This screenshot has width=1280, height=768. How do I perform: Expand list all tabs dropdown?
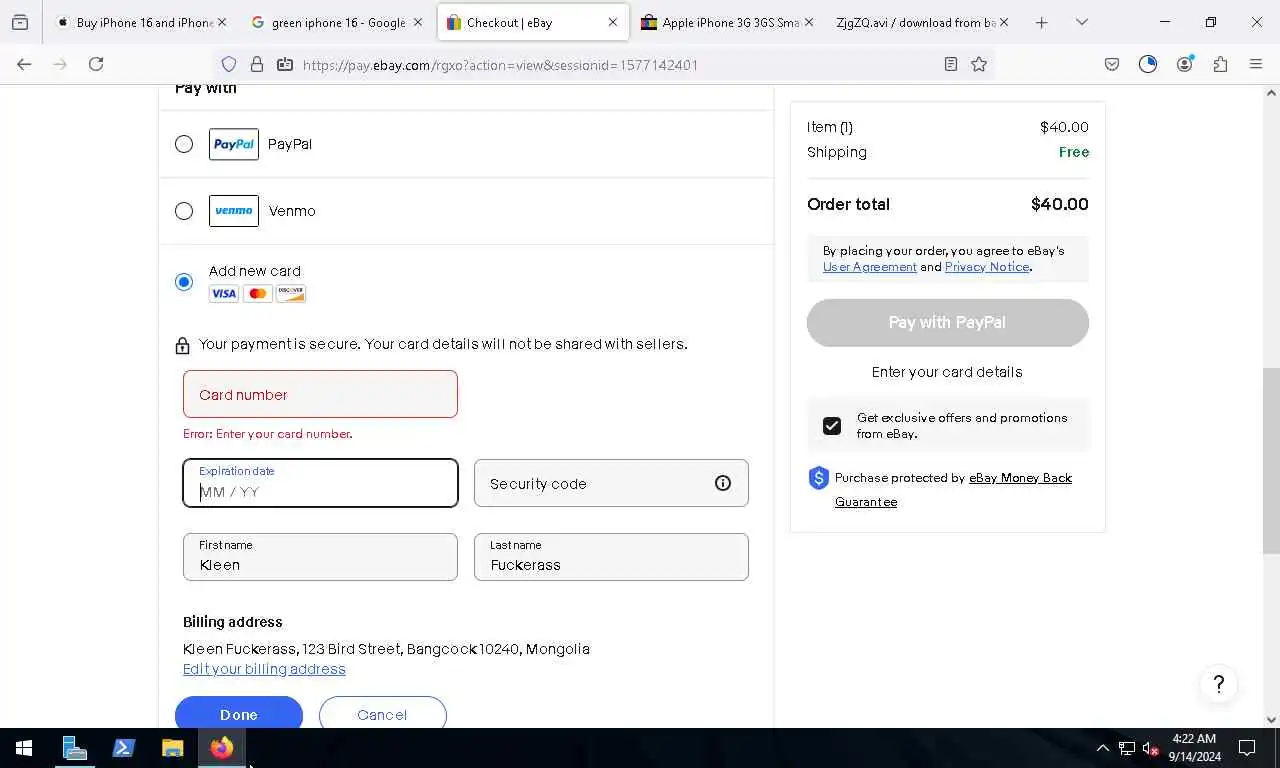[x=1082, y=22]
